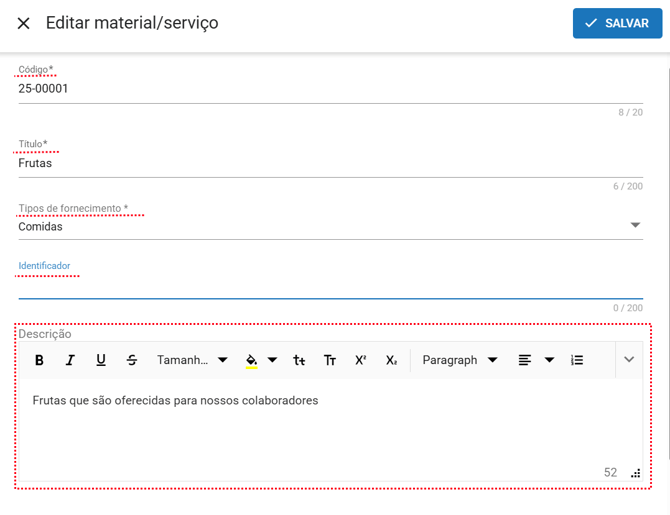Expand the Tipos de fornecimento dropdown
Screen dimensions: 670x515
[x=635, y=226]
